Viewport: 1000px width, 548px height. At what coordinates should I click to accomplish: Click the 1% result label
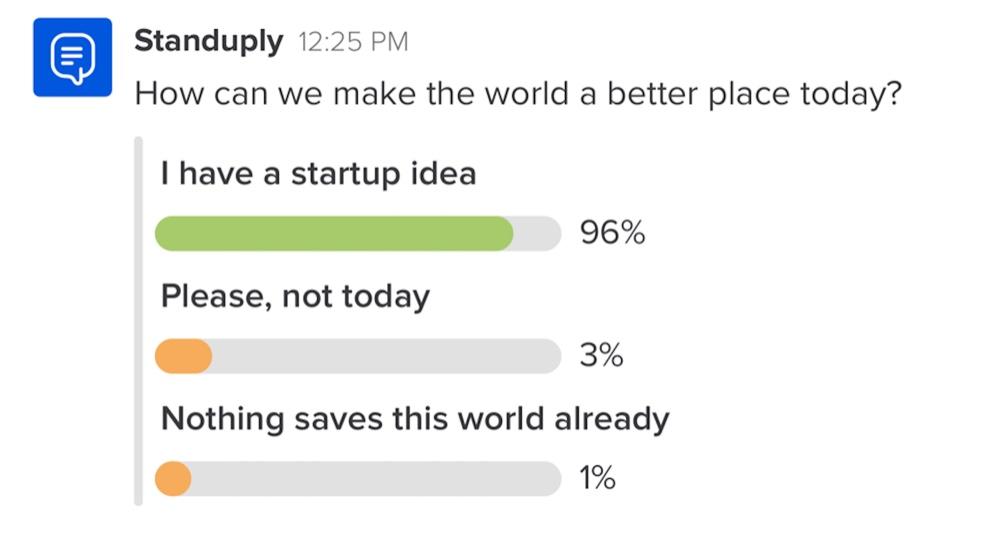point(597,477)
